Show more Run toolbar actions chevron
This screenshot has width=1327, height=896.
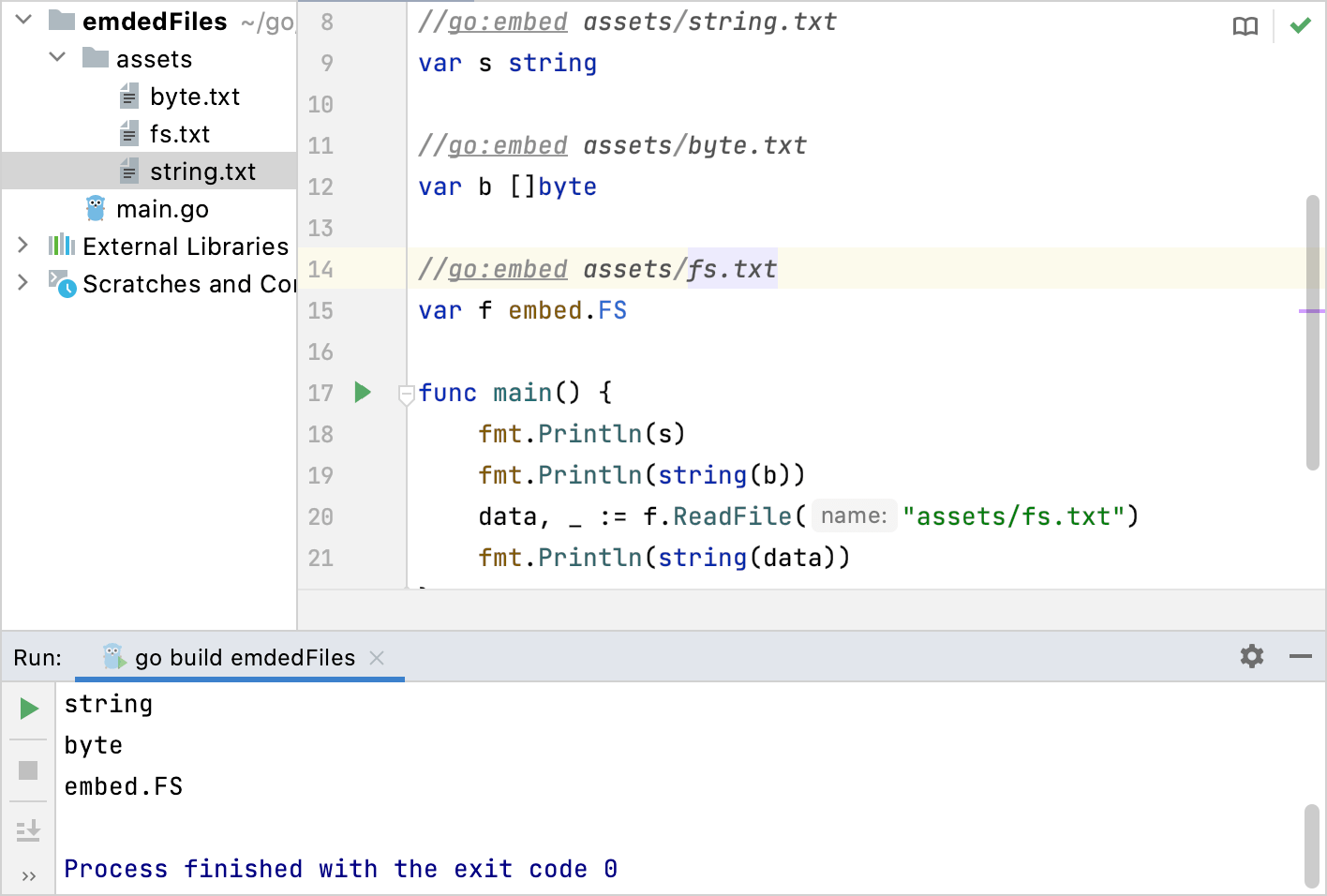(28, 876)
